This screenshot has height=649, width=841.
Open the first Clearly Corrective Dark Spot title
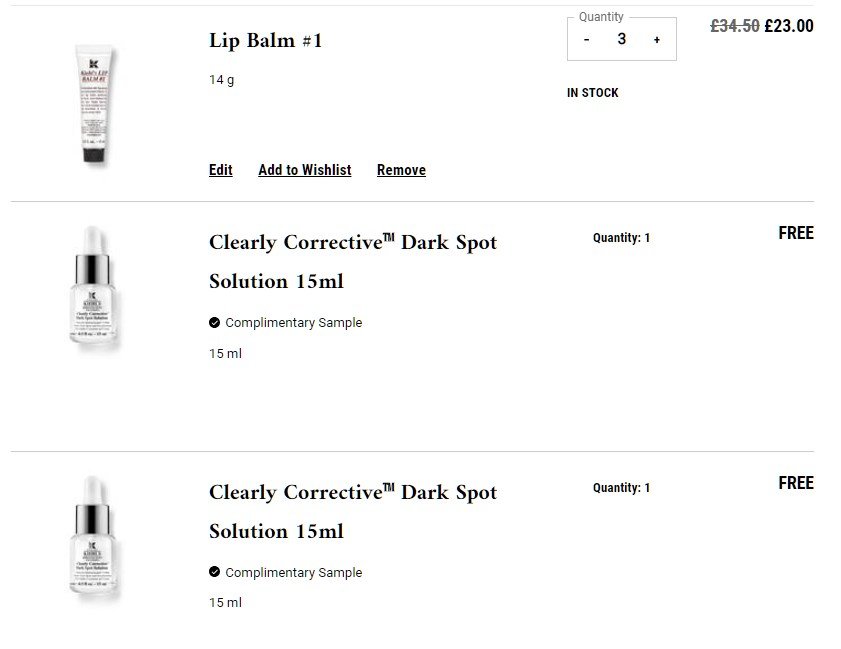352,261
